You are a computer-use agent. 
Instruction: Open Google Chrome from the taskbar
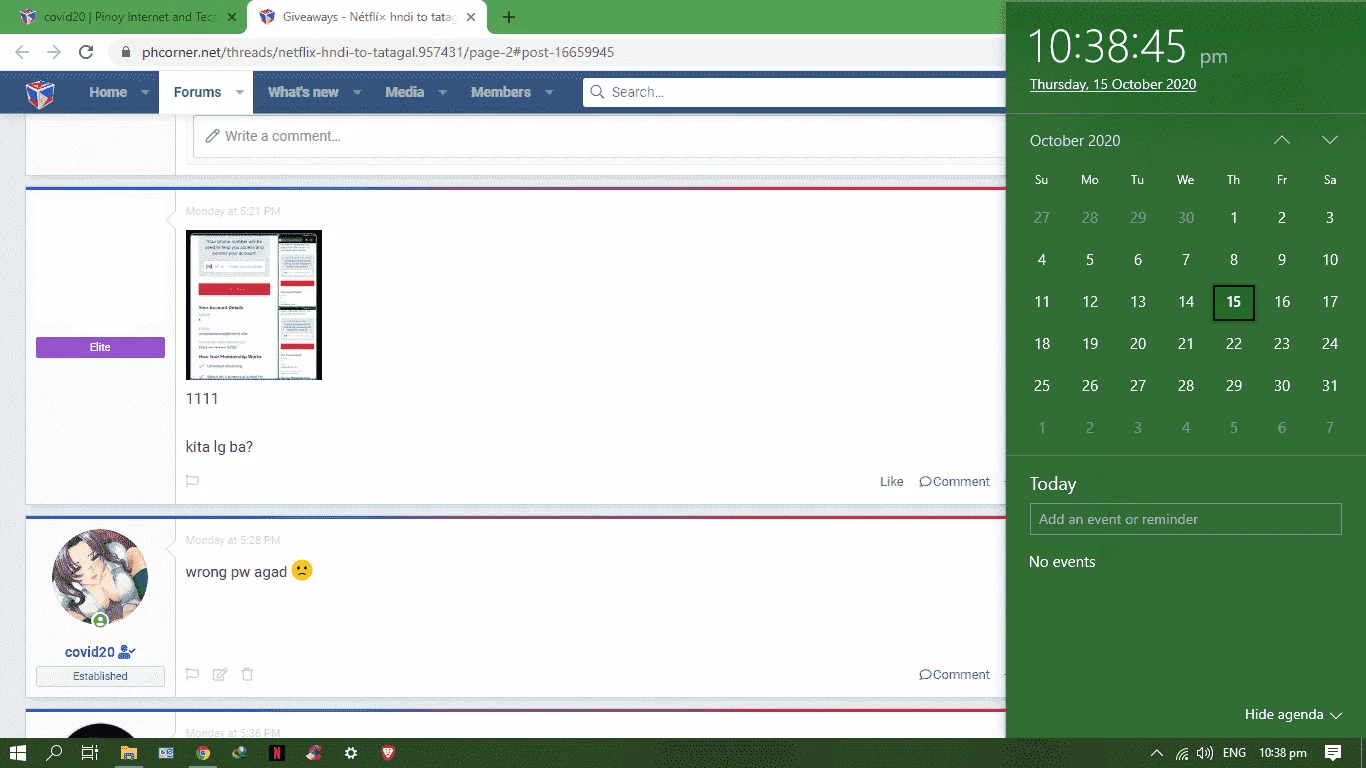(x=203, y=753)
